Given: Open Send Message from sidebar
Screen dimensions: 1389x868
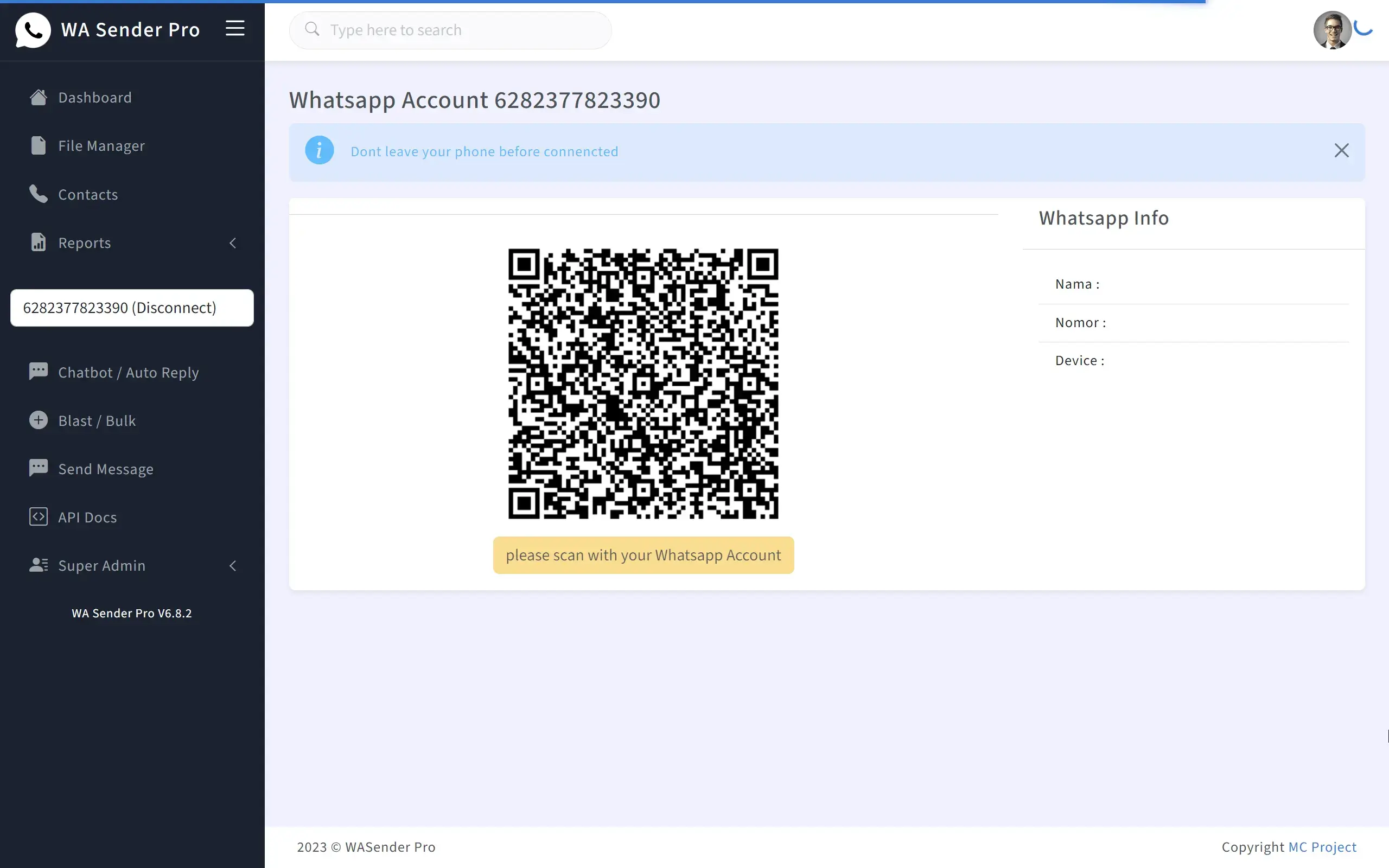Looking at the screenshot, I should click(105, 468).
